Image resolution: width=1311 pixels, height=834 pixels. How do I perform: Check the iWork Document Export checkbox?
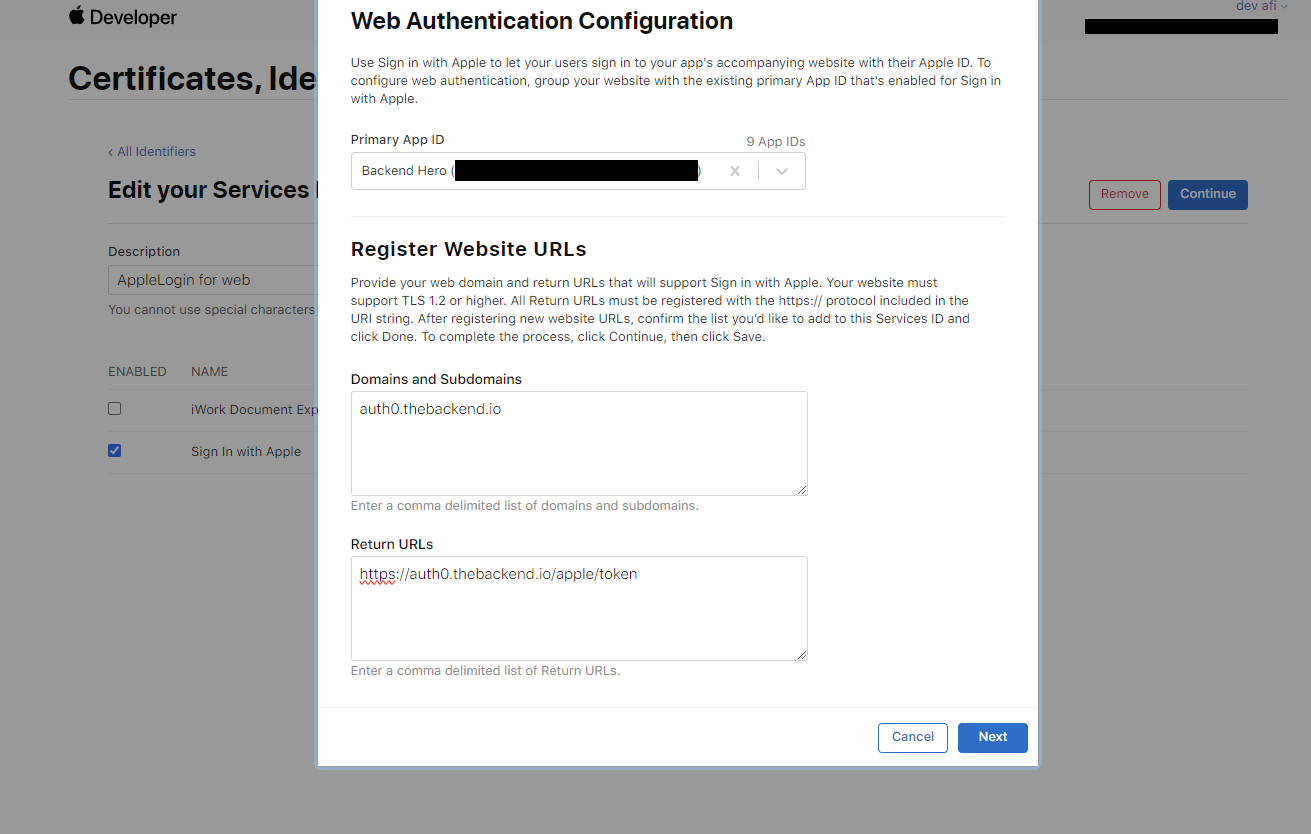114,409
